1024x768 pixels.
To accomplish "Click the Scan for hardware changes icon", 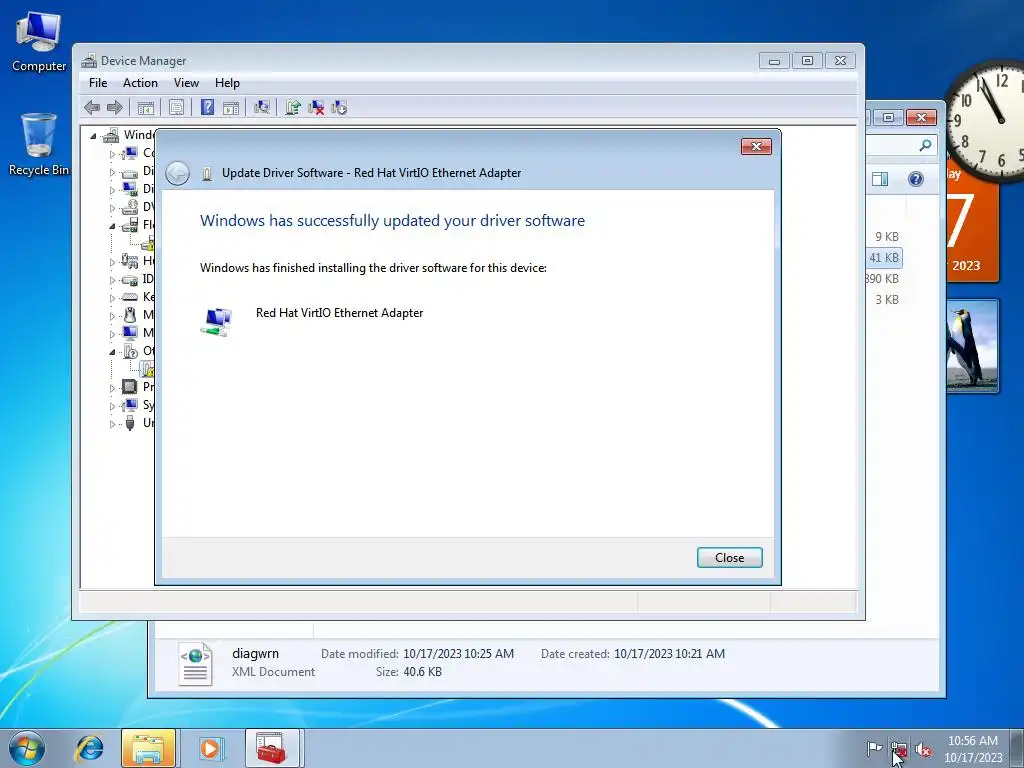I will [262, 107].
